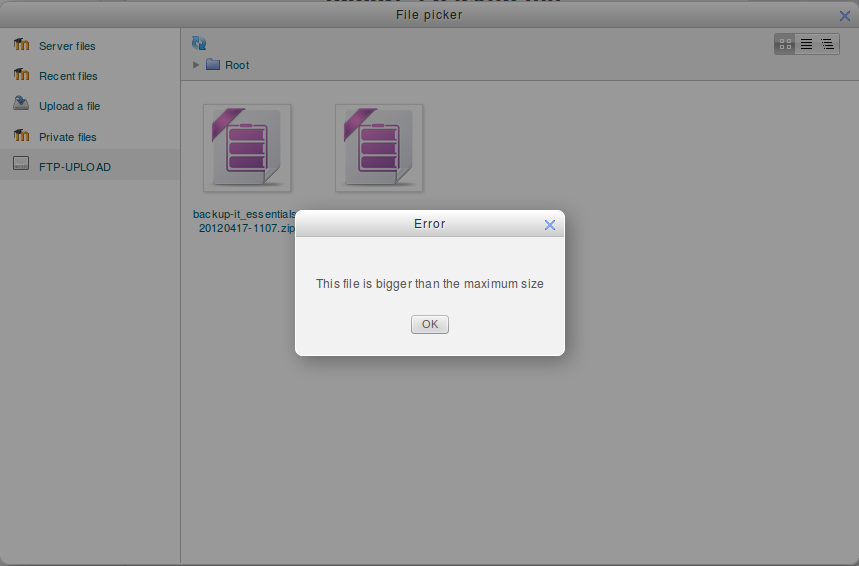Refresh the file listing
Viewport: 859px width, 566px height.
pos(199,43)
